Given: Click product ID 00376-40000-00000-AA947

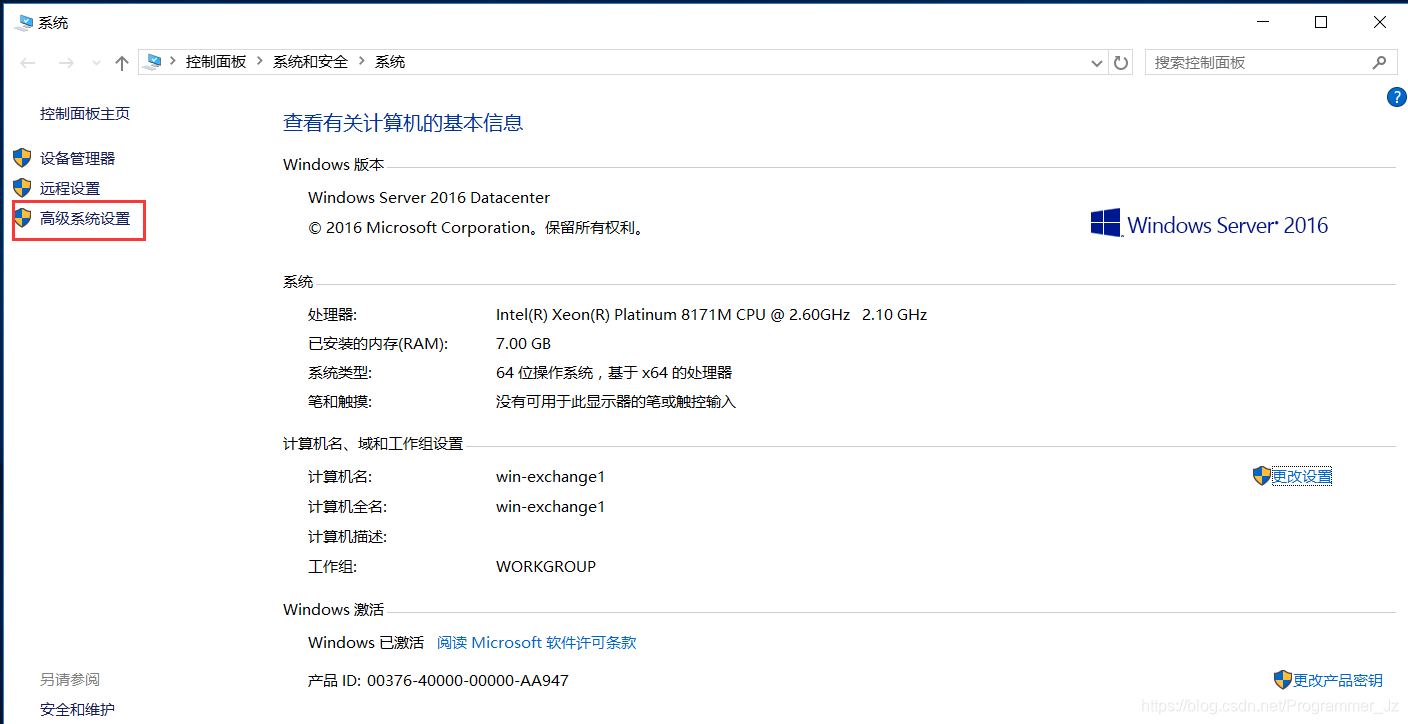Looking at the screenshot, I should point(468,680).
